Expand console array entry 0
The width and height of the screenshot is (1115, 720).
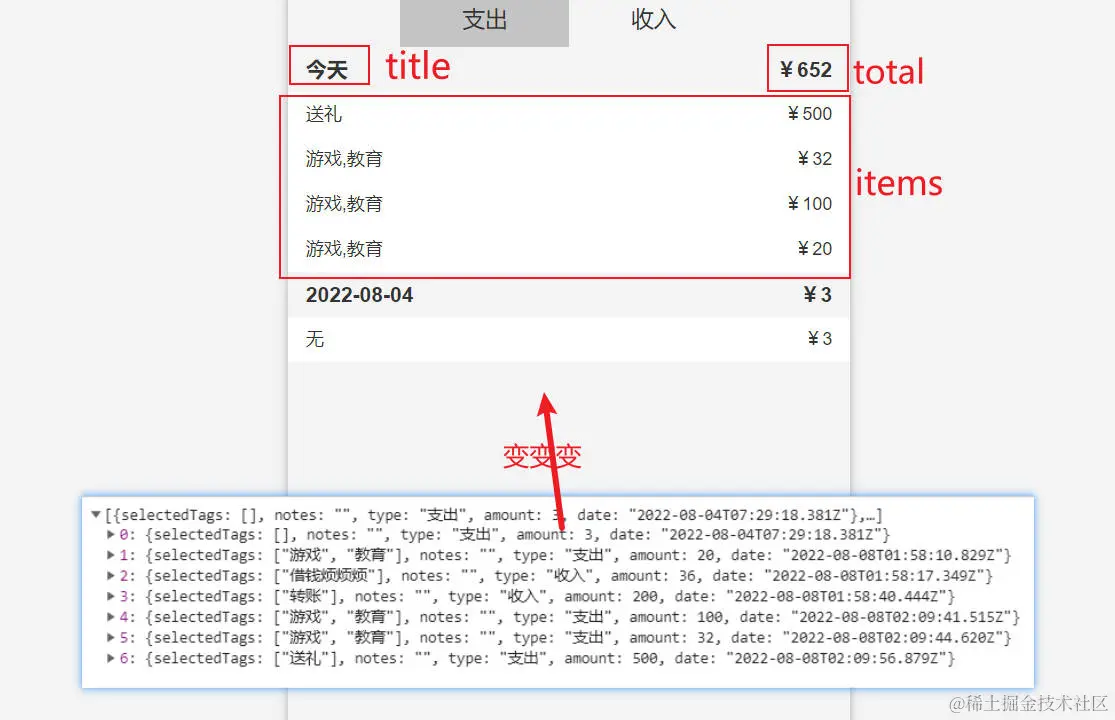111,534
